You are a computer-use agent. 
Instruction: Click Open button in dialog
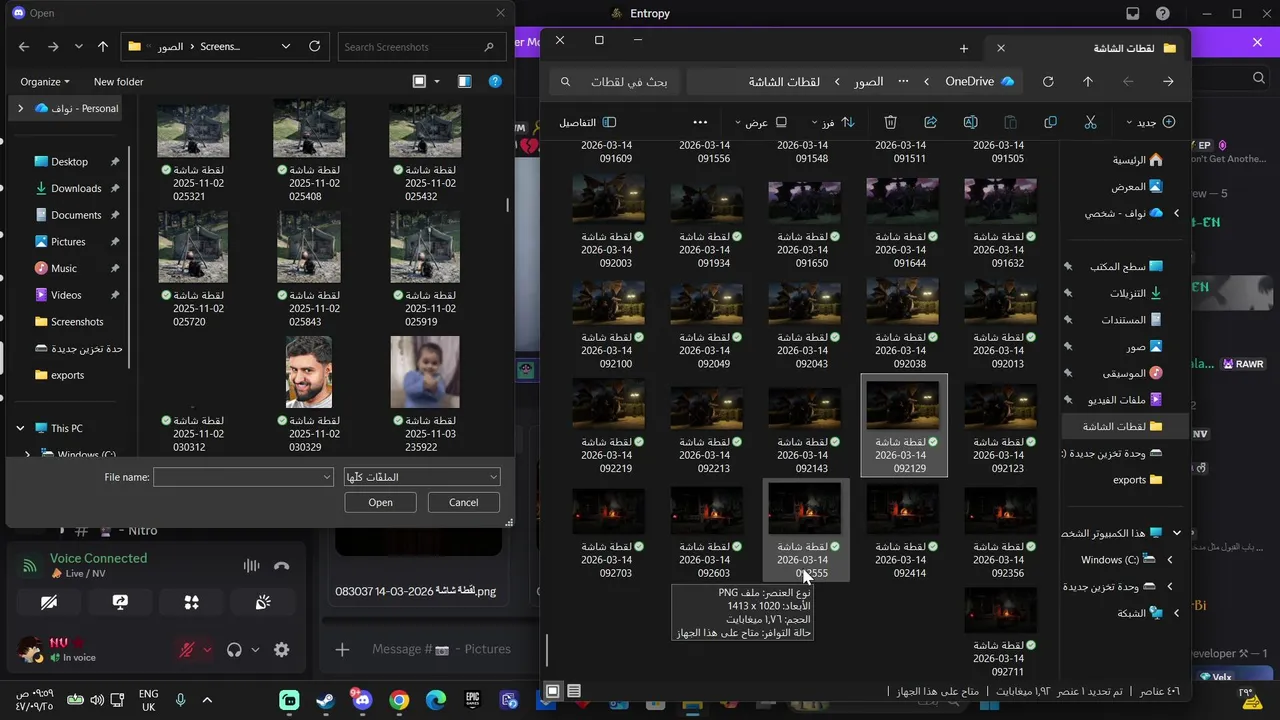tap(380, 502)
